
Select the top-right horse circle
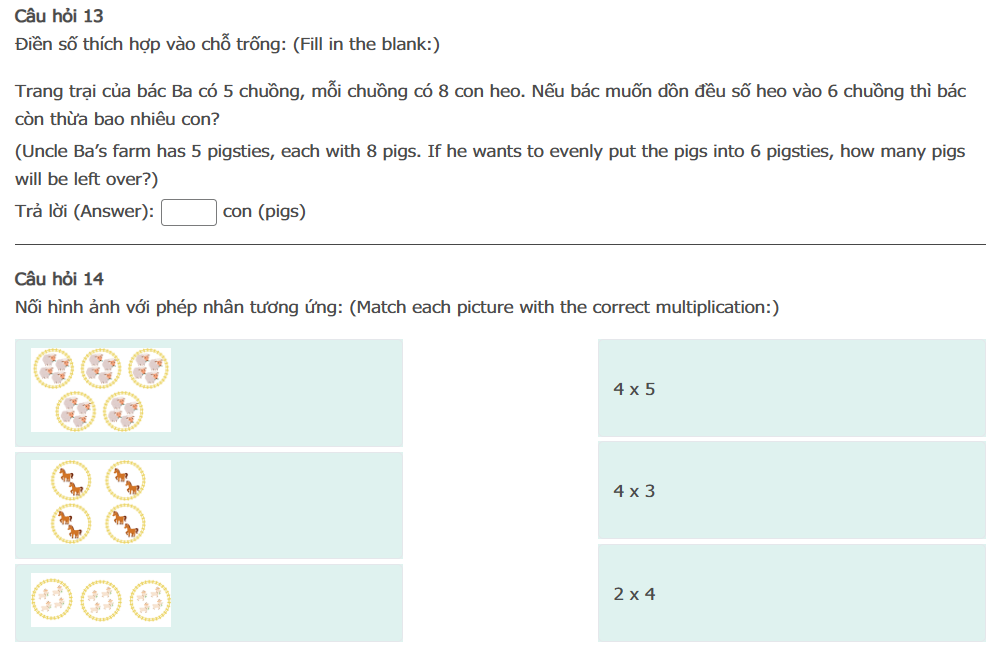click(x=126, y=480)
